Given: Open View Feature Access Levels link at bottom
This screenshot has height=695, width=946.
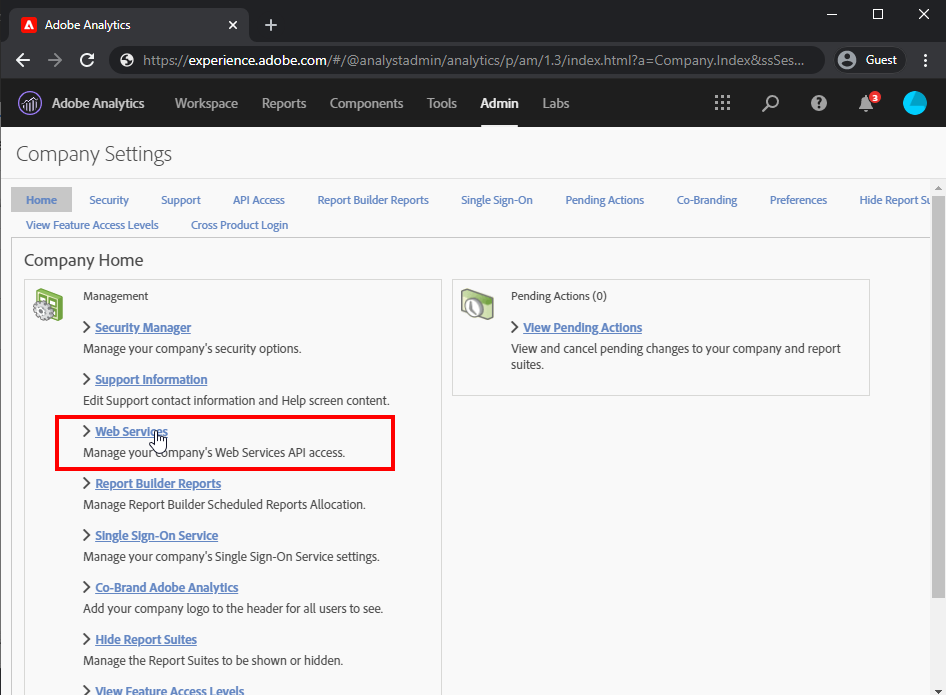Looking at the screenshot, I should click(170, 690).
